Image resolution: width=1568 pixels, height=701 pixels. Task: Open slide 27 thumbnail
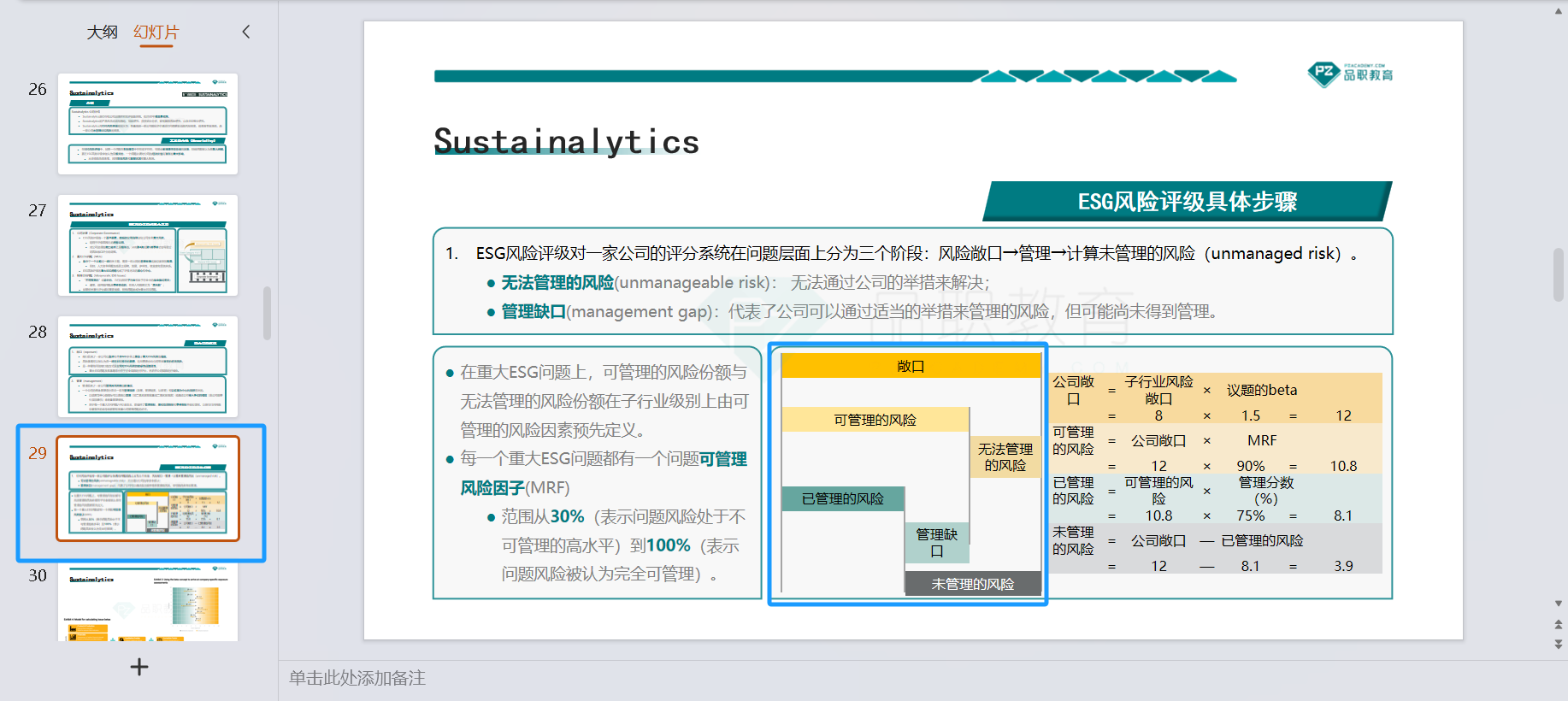tap(148, 245)
